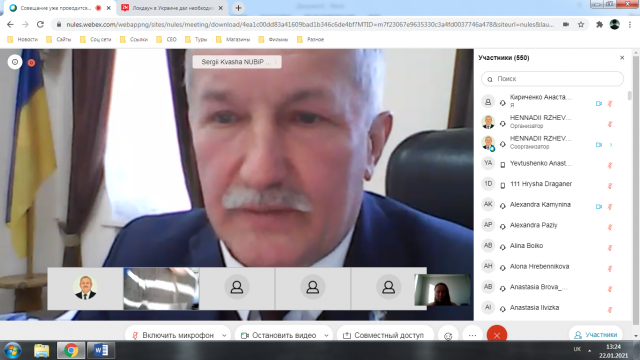Reload the page with refresh icon
640x360 pixels.
point(40,24)
